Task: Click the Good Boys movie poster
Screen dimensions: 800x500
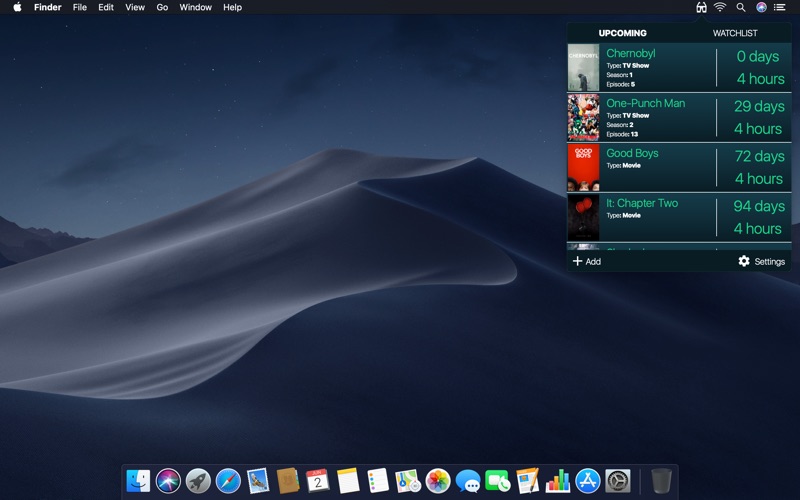Action: click(x=584, y=168)
